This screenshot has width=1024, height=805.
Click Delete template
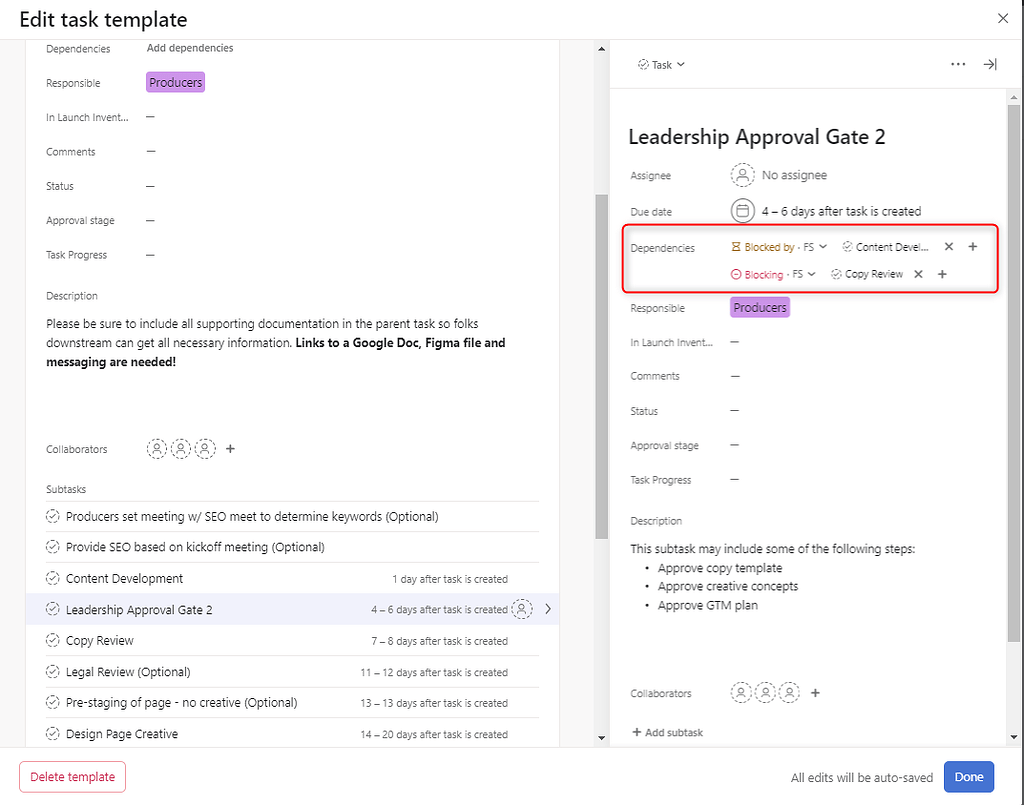[x=72, y=777]
